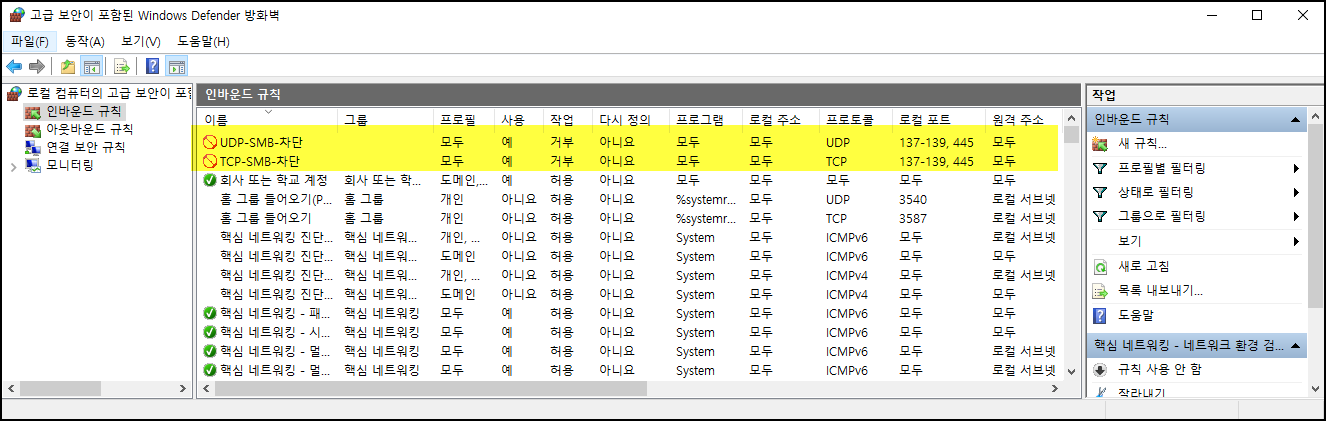This screenshot has width=1326, height=421.
Task: Click the monitor icon beside 모니터링
Action: (33, 165)
